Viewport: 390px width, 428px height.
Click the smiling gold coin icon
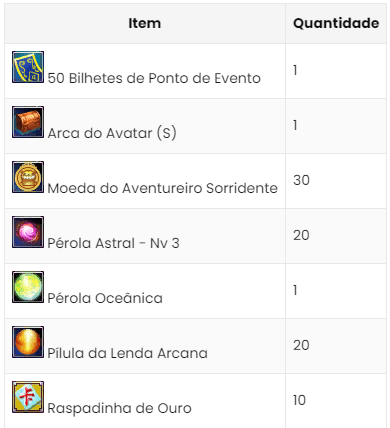click(x=28, y=177)
